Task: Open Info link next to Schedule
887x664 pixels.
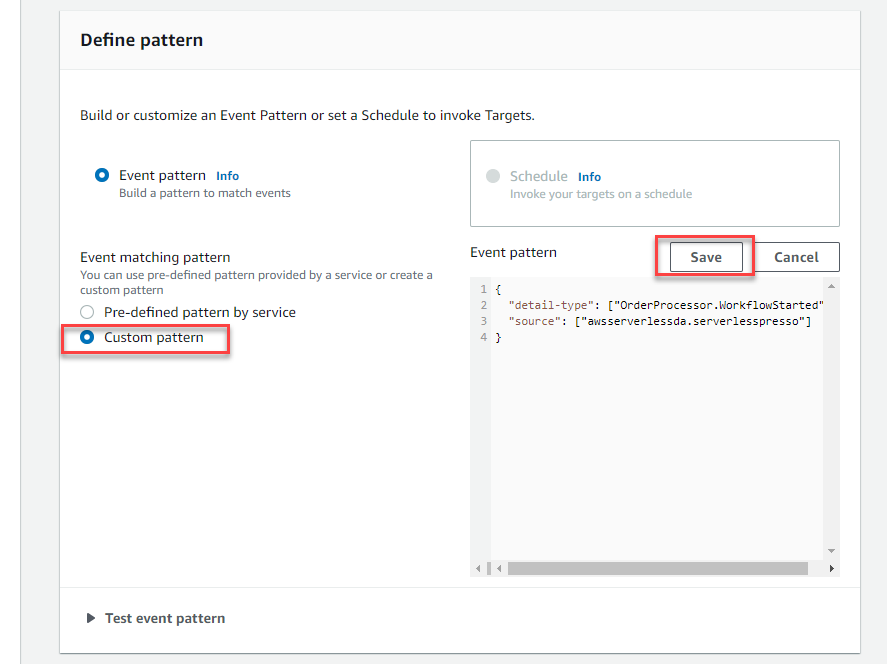Action: tap(589, 177)
